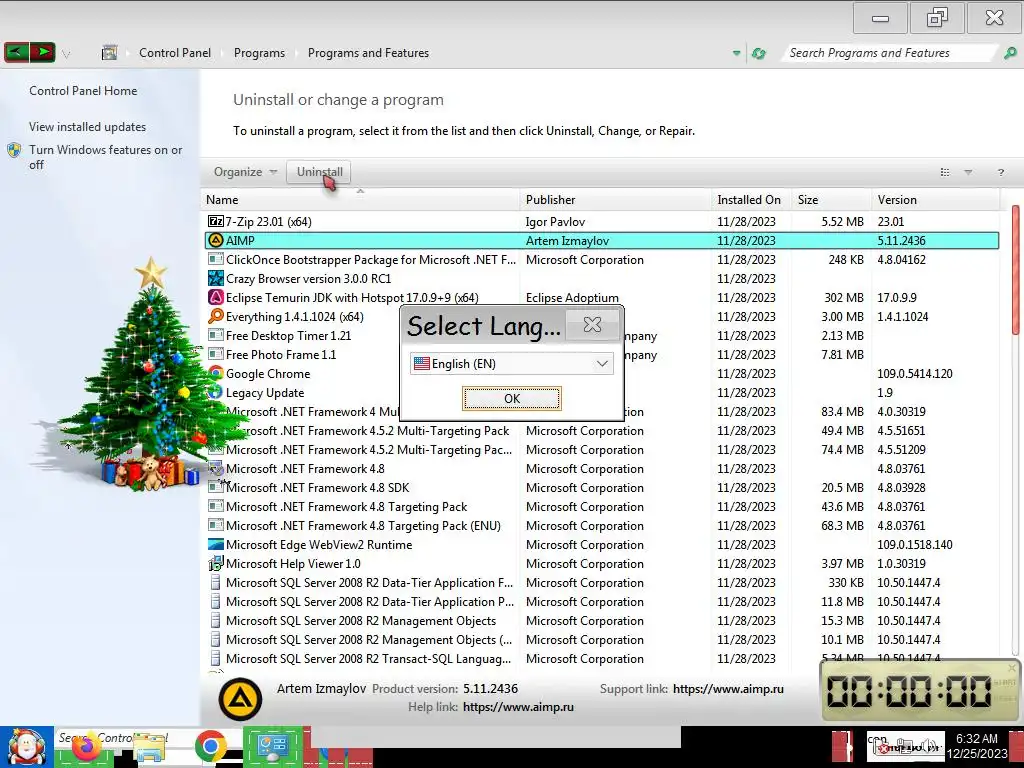Open the recent locations dropdown arrow
Screen dimensions: 1024x768
pos(66,54)
